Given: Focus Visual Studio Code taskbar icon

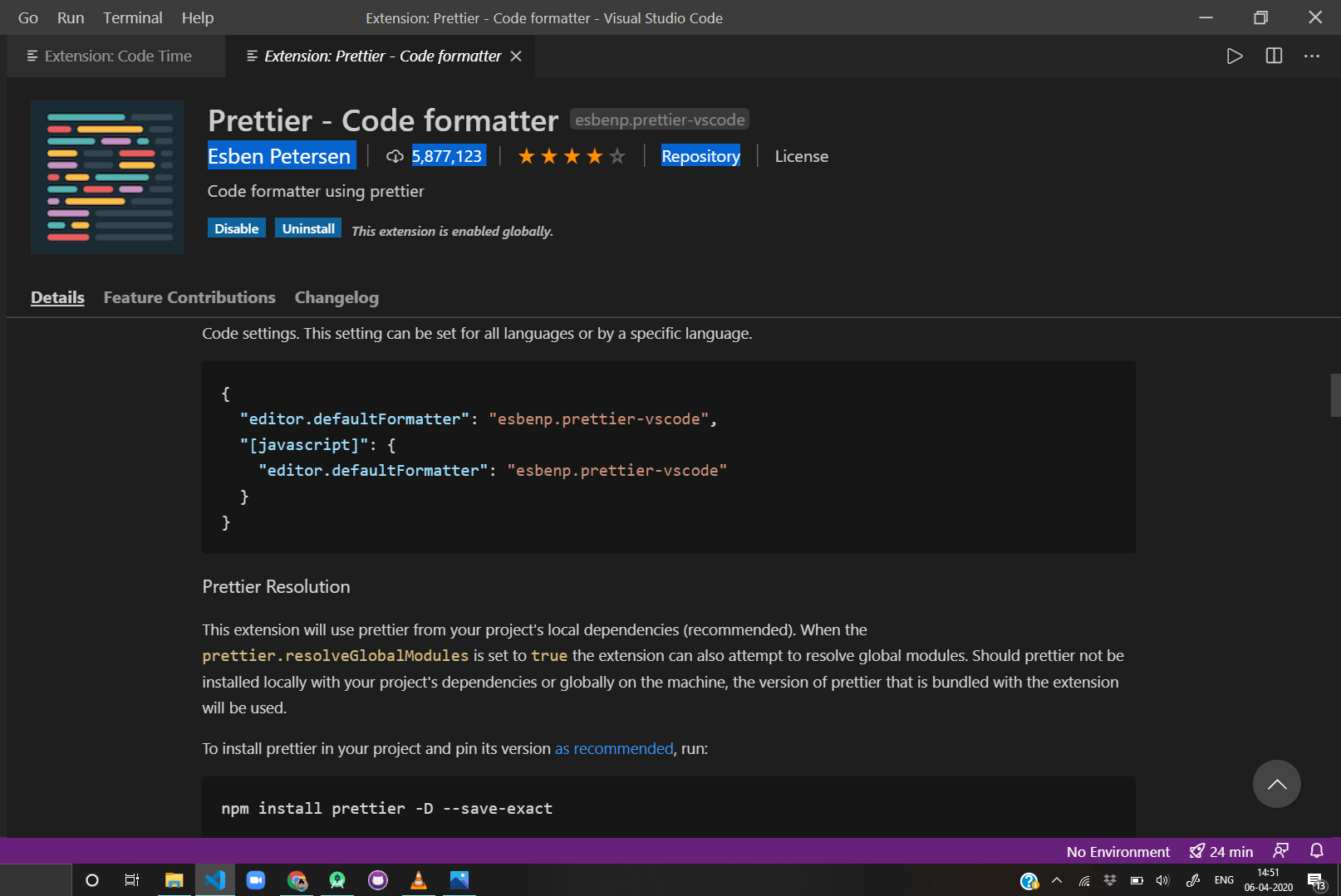Looking at the screenshot, I should pos(215,880).
